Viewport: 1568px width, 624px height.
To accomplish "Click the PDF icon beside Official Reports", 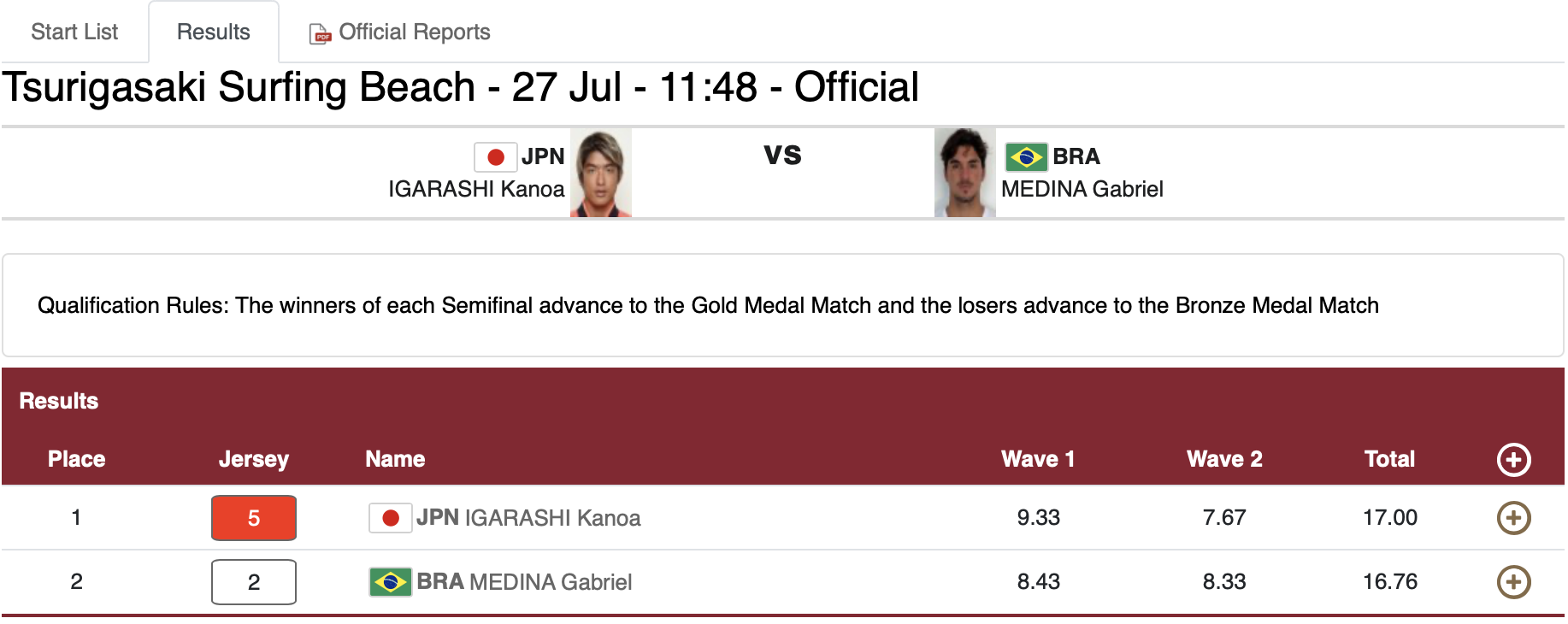I will (320, 33).
